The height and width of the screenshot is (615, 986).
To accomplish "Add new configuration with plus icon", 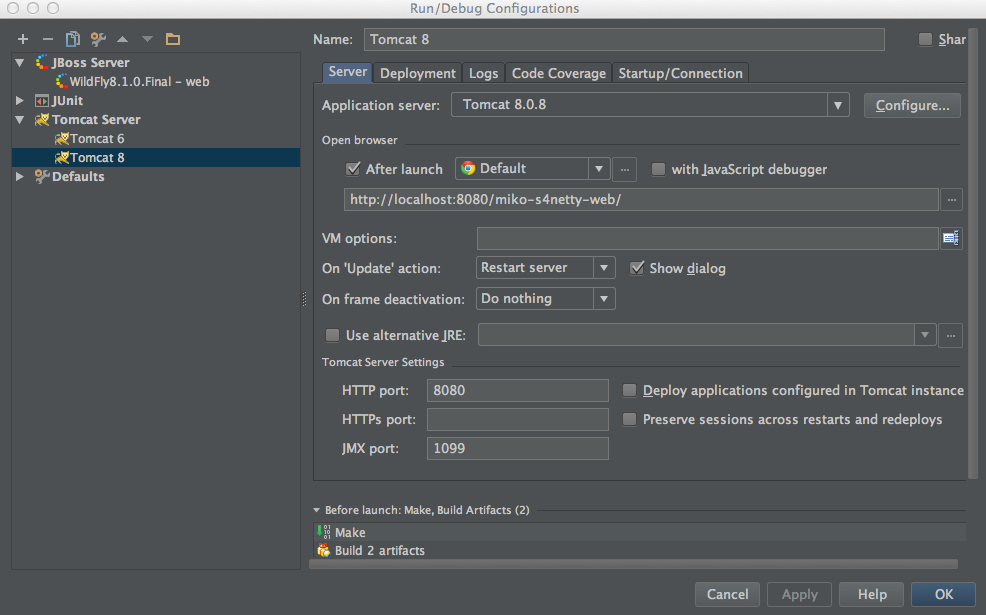I will pyautogui.click(x=23, y=39).
